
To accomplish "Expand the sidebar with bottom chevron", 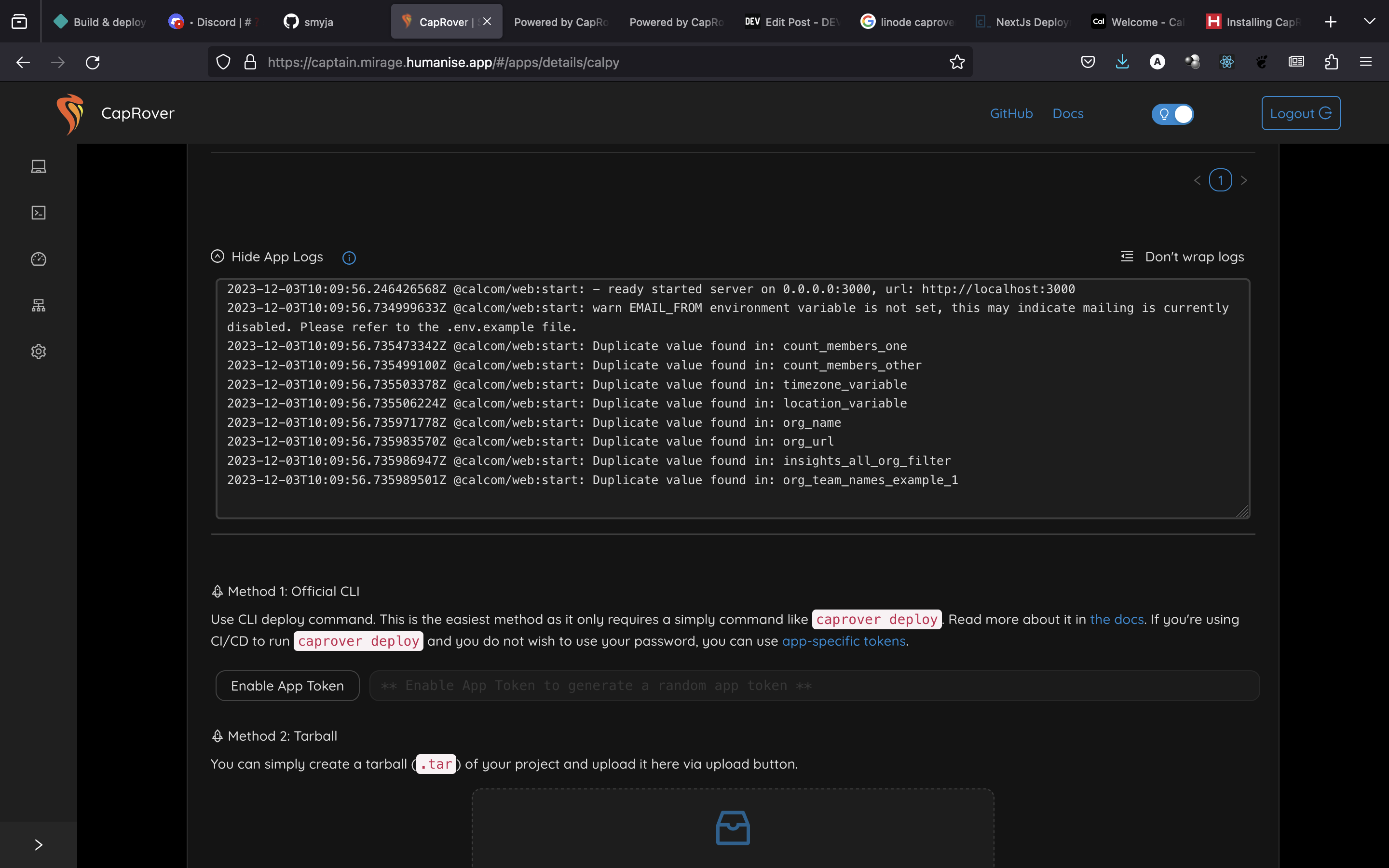I will [x=39, y=844].
